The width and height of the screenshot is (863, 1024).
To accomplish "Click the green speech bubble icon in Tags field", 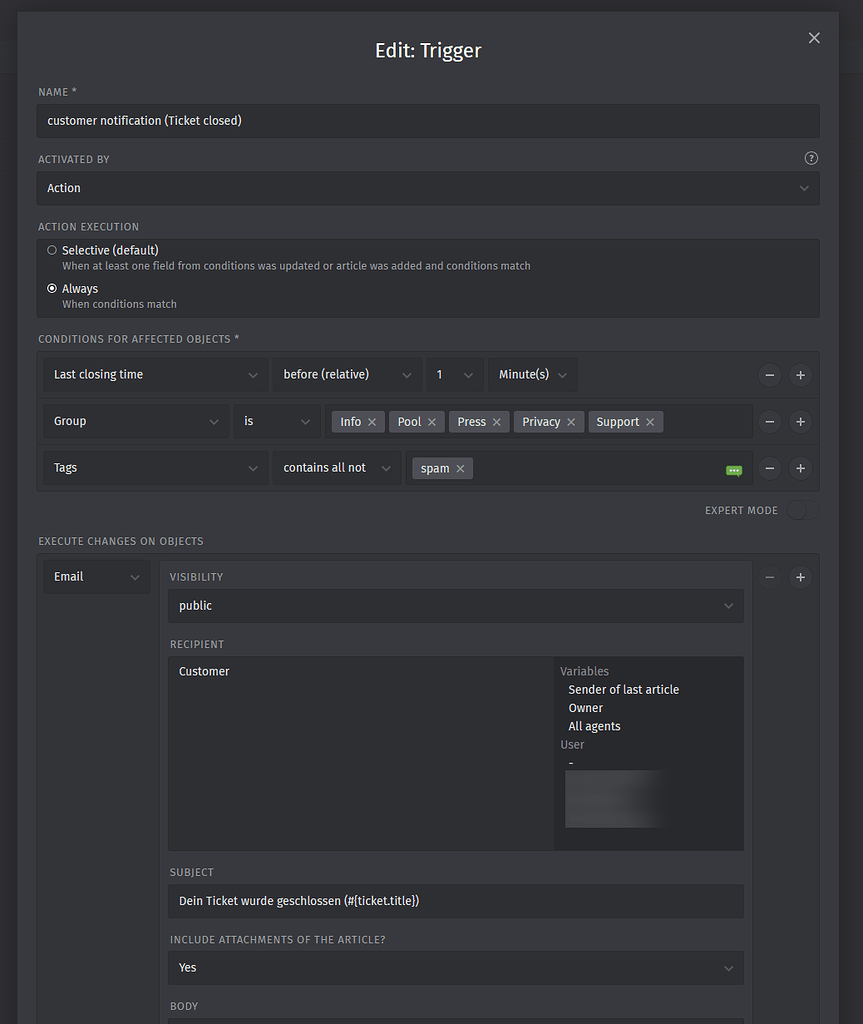I will pyautogui.click(x=734, y=470).
